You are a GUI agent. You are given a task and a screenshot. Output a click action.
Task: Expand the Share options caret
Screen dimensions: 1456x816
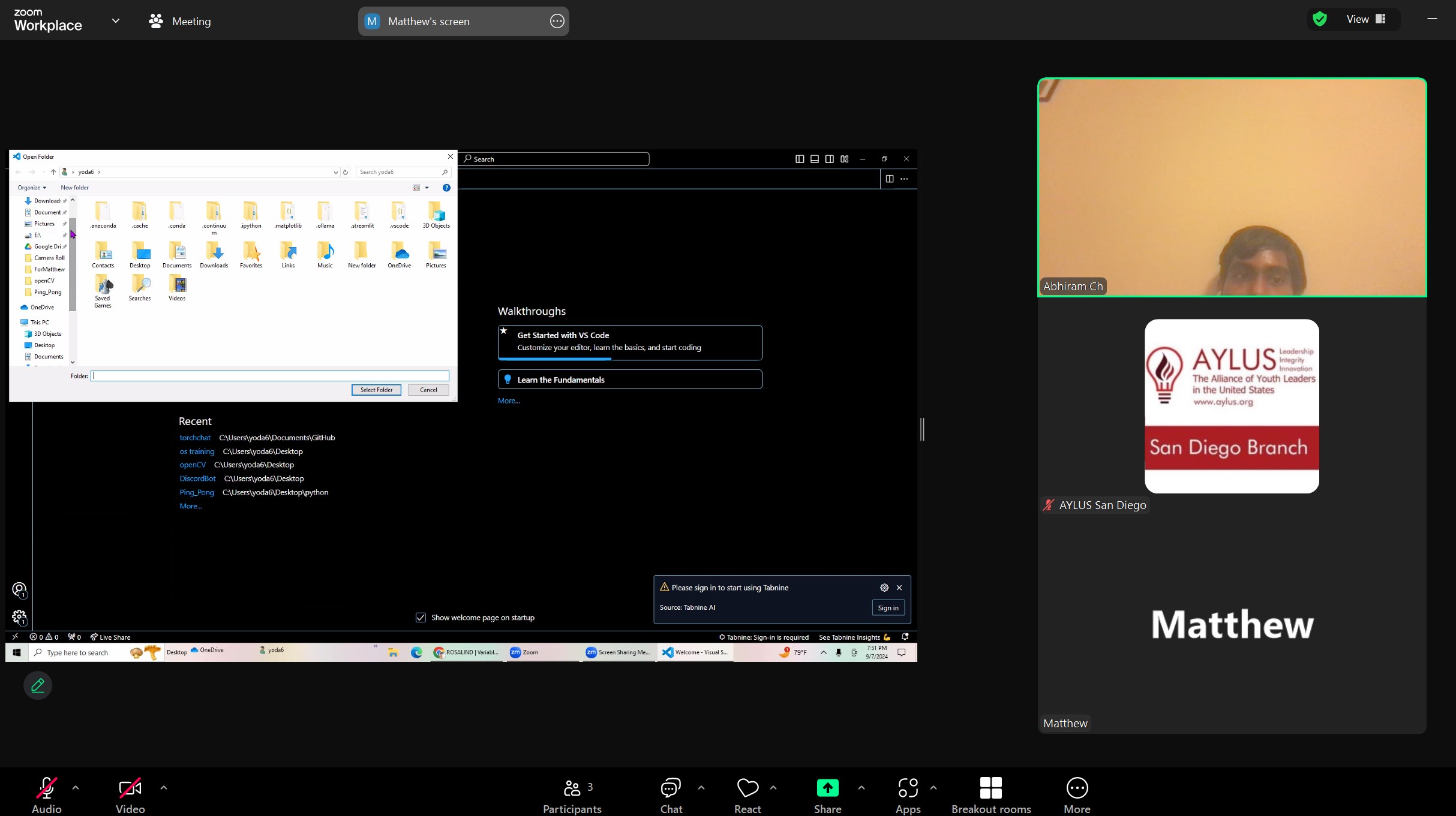[861, 788]
